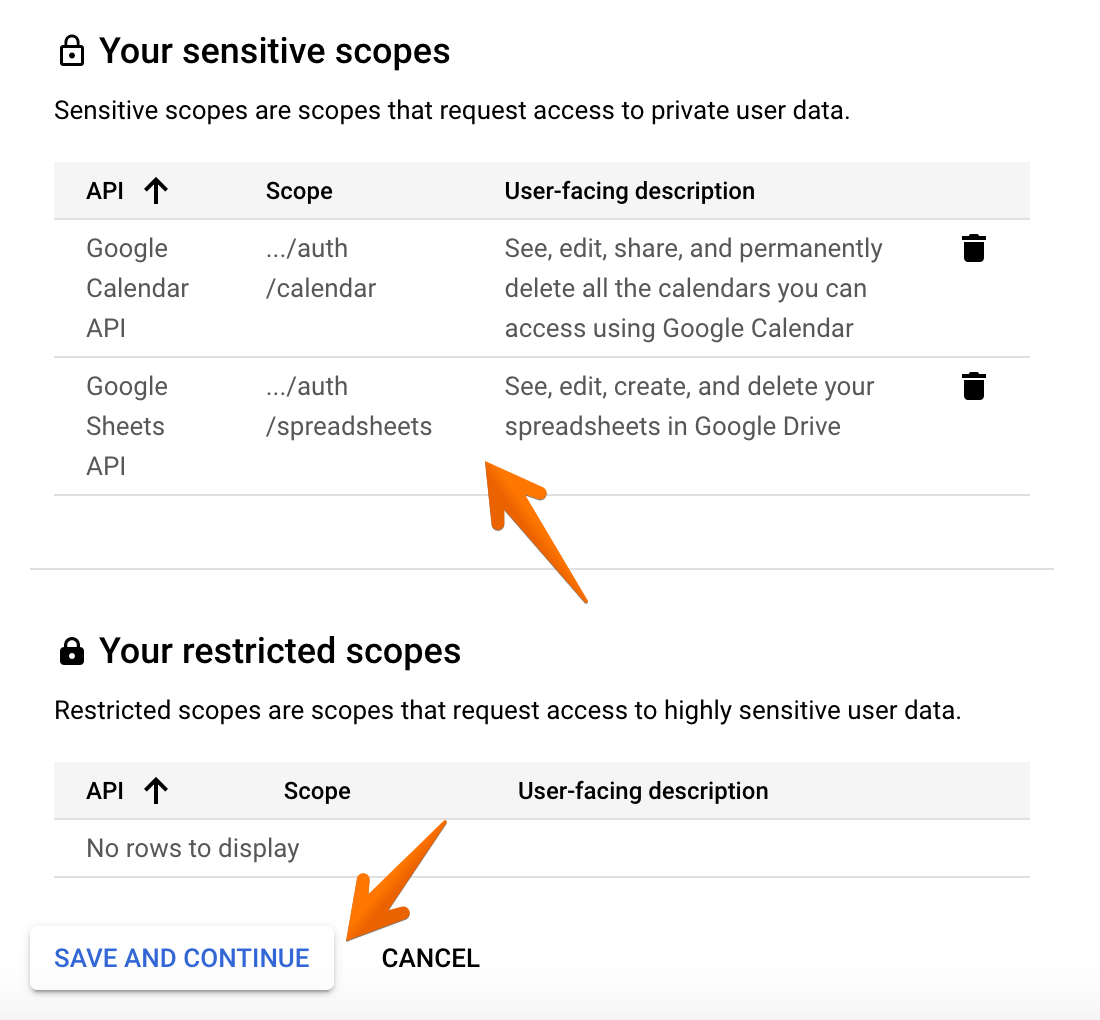The height and width of the screenshot is (1020, 1100).
Task: Toggle API sort arrow in sensitive scopes table
Action: [x=155, y=191]
